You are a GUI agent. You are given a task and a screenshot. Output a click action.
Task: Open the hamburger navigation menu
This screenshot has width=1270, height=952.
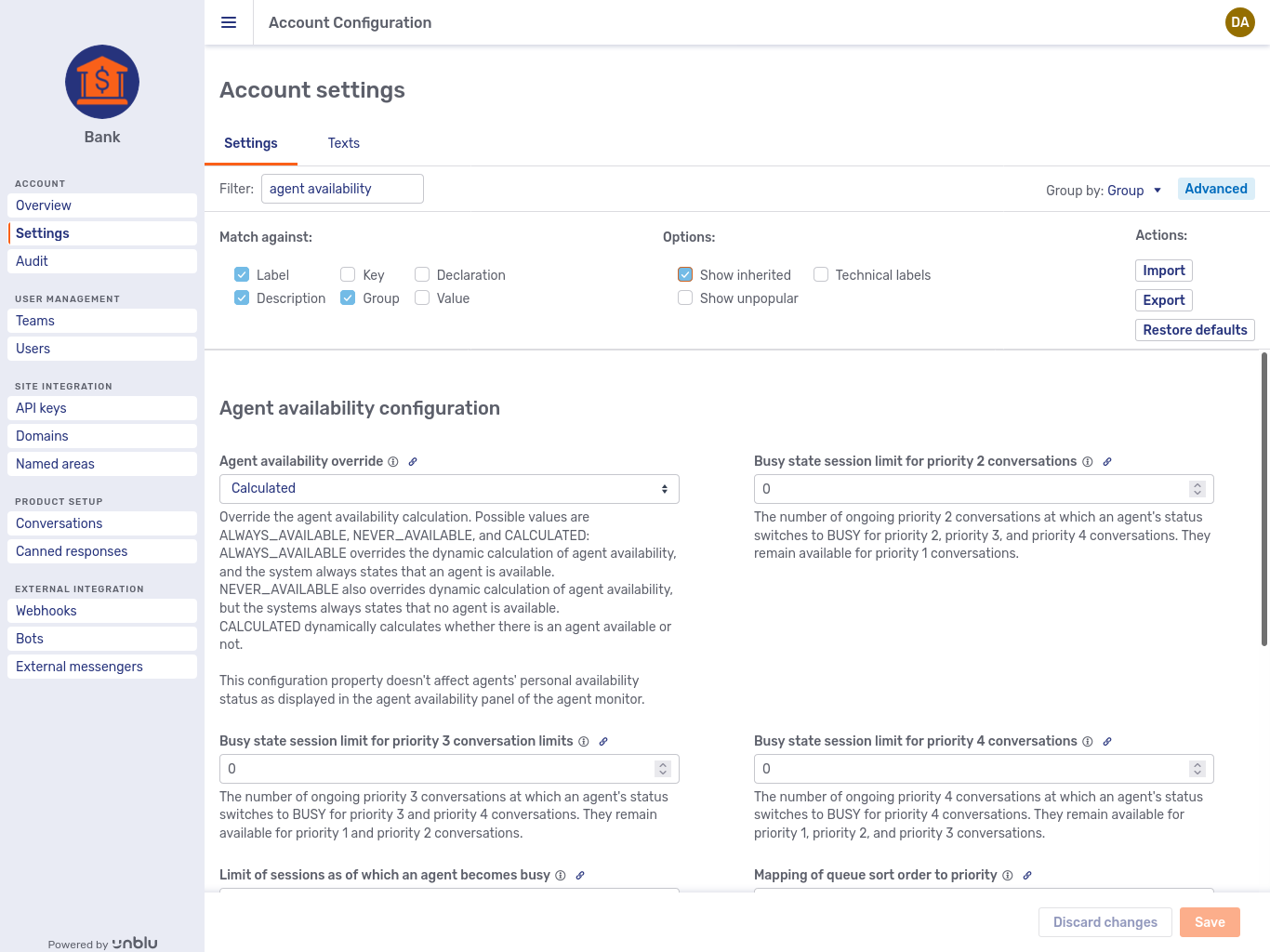[x=229, y=22]
